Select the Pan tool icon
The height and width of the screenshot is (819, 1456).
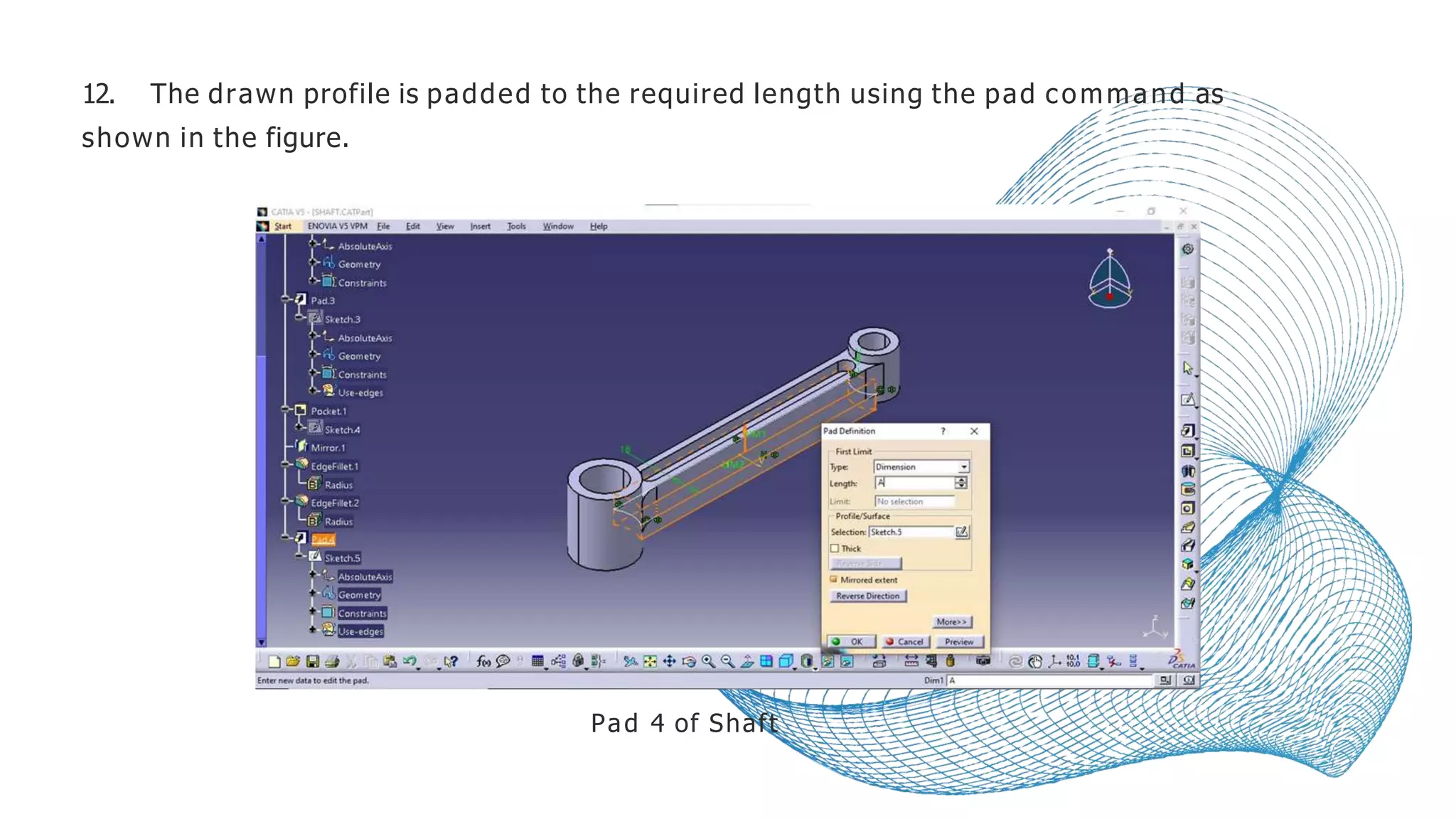pyautogui.click(x=669, y=662)
